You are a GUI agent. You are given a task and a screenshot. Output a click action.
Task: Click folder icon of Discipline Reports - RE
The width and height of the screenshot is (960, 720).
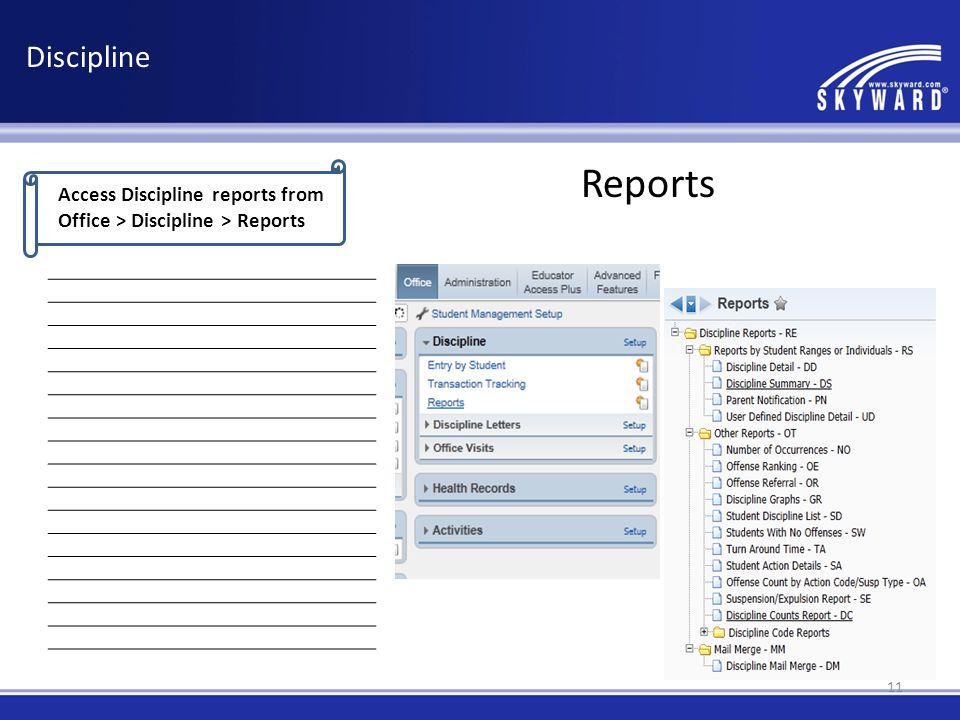[x=690, y=333]
